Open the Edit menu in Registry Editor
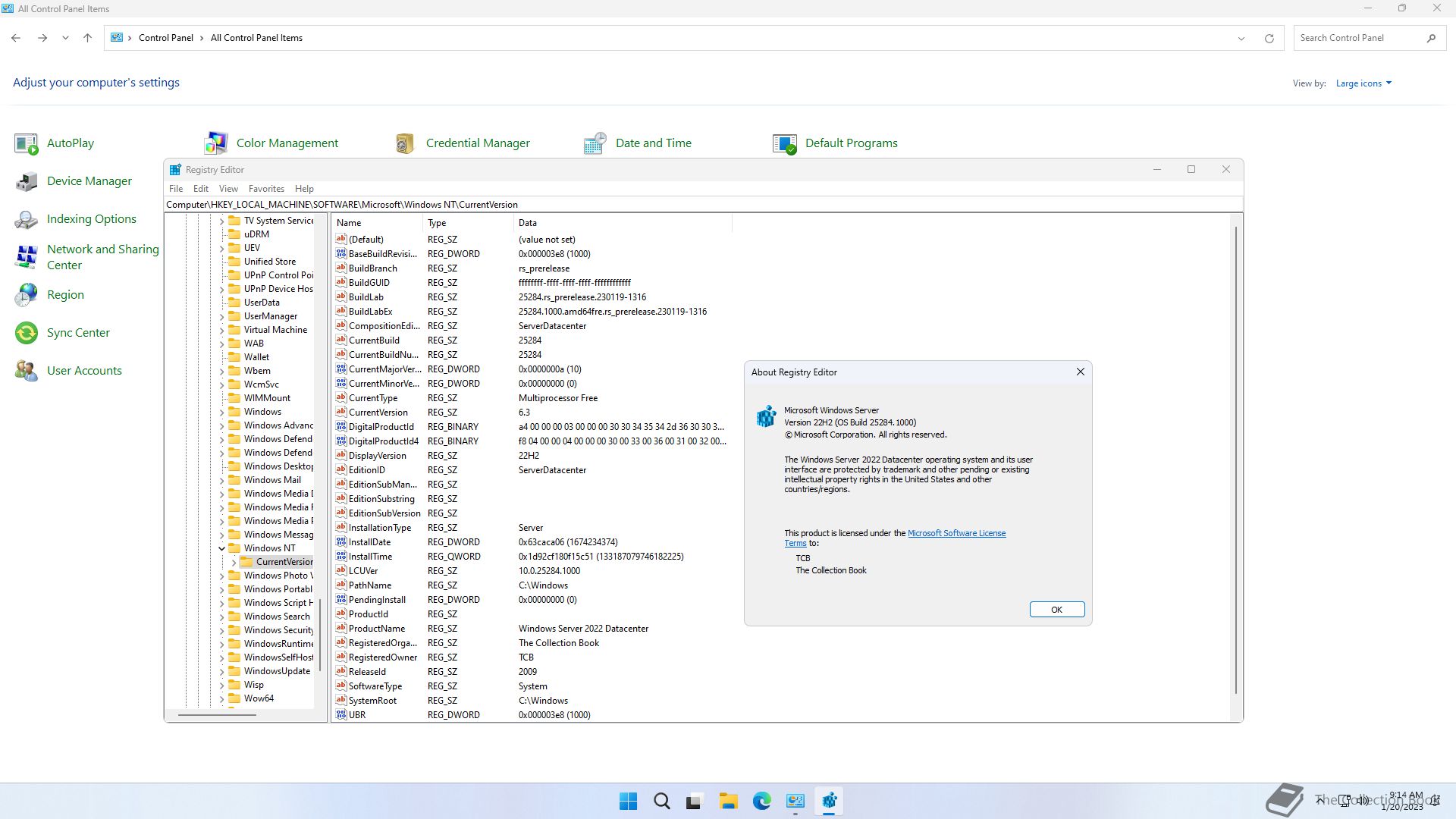Screen dimensions: 1456x819 point(200,189)
